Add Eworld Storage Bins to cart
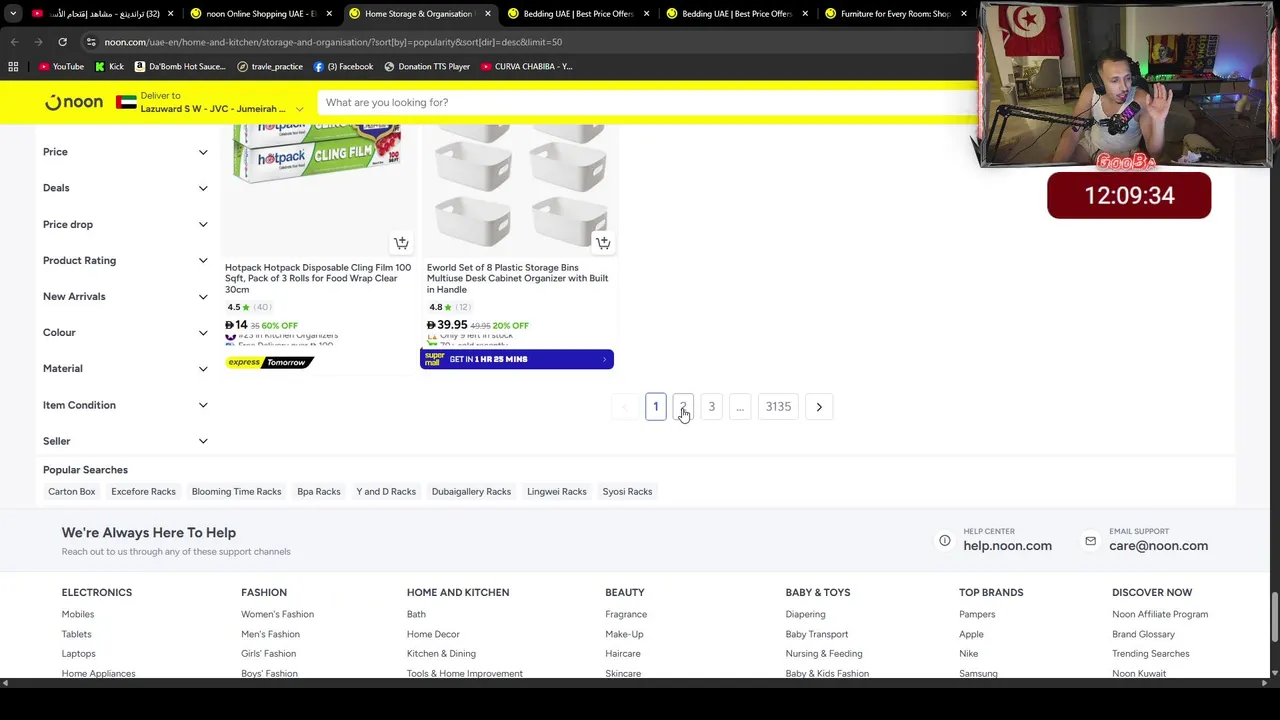Image resolution: width=1280 pixels, height=720 pixels. point(603,243)
